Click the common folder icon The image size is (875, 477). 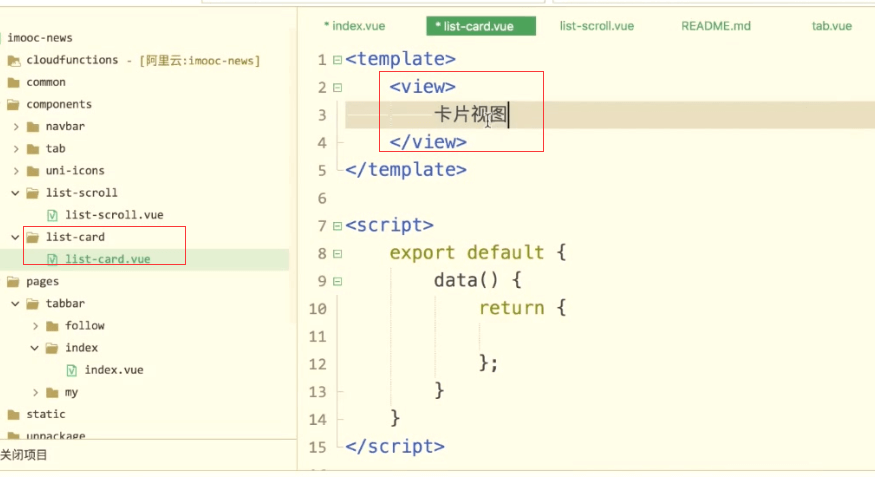(x=13, y=83)
